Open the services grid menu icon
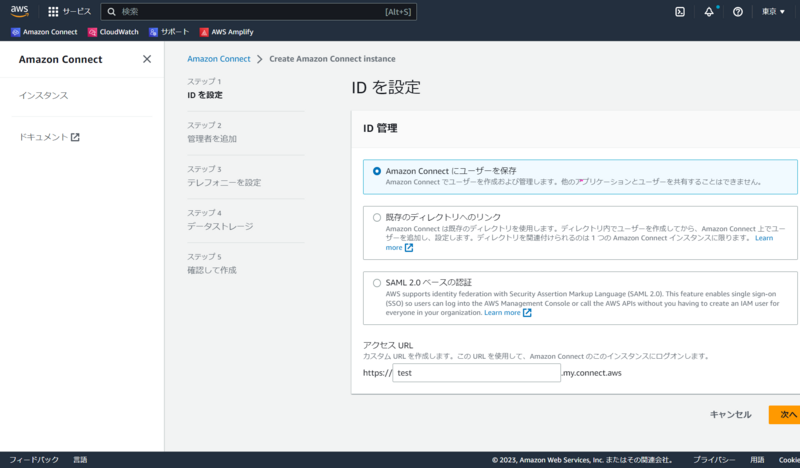The image size is (800, 468). (53, 12)
